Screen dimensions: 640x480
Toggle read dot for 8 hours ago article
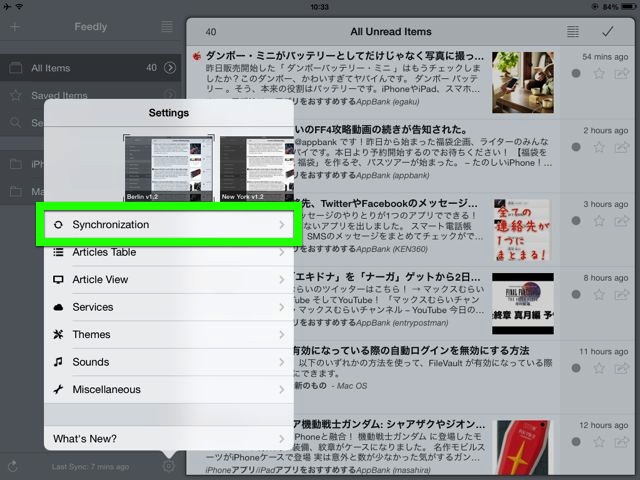coord(576,294)
